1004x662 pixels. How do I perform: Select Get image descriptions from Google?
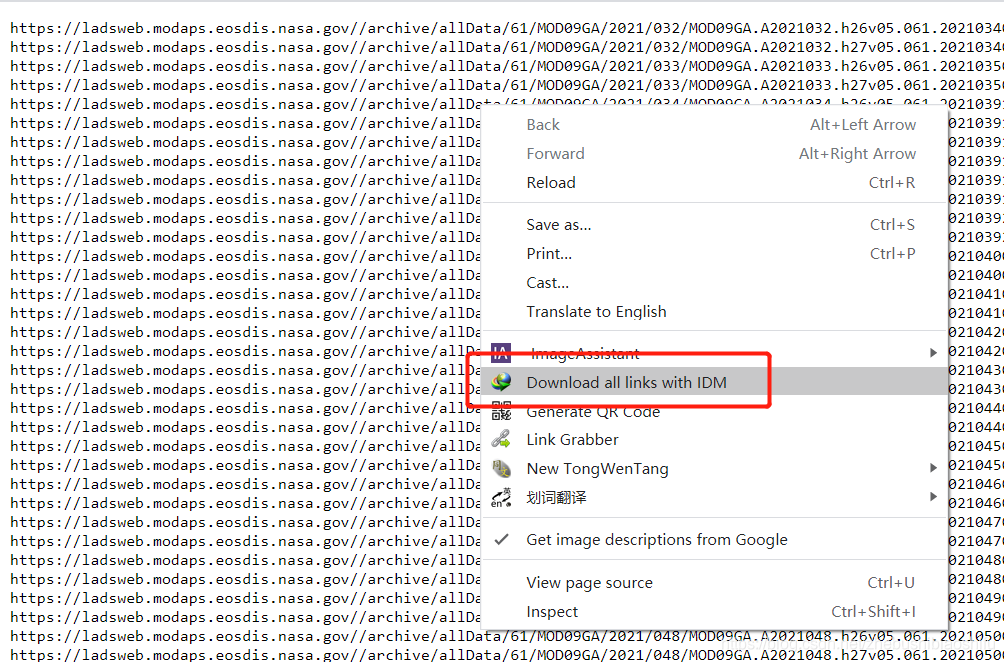click(x=714, y=540)
